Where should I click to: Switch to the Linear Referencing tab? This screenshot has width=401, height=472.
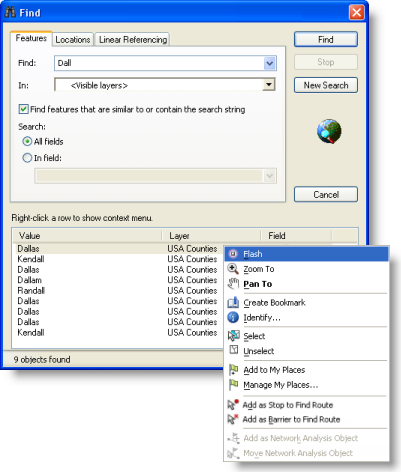133,40
